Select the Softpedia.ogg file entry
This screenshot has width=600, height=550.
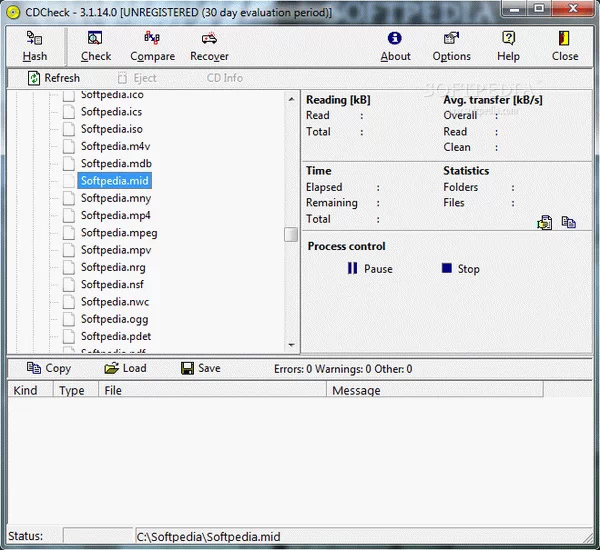click(112, 319)
